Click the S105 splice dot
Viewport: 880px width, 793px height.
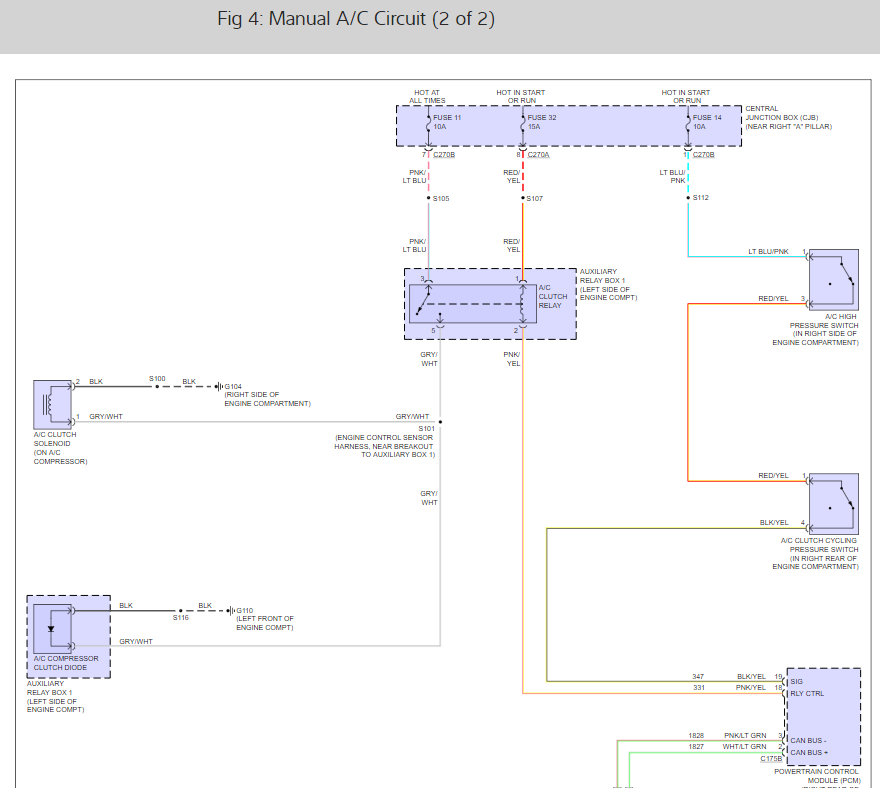(x=429, y=198)
